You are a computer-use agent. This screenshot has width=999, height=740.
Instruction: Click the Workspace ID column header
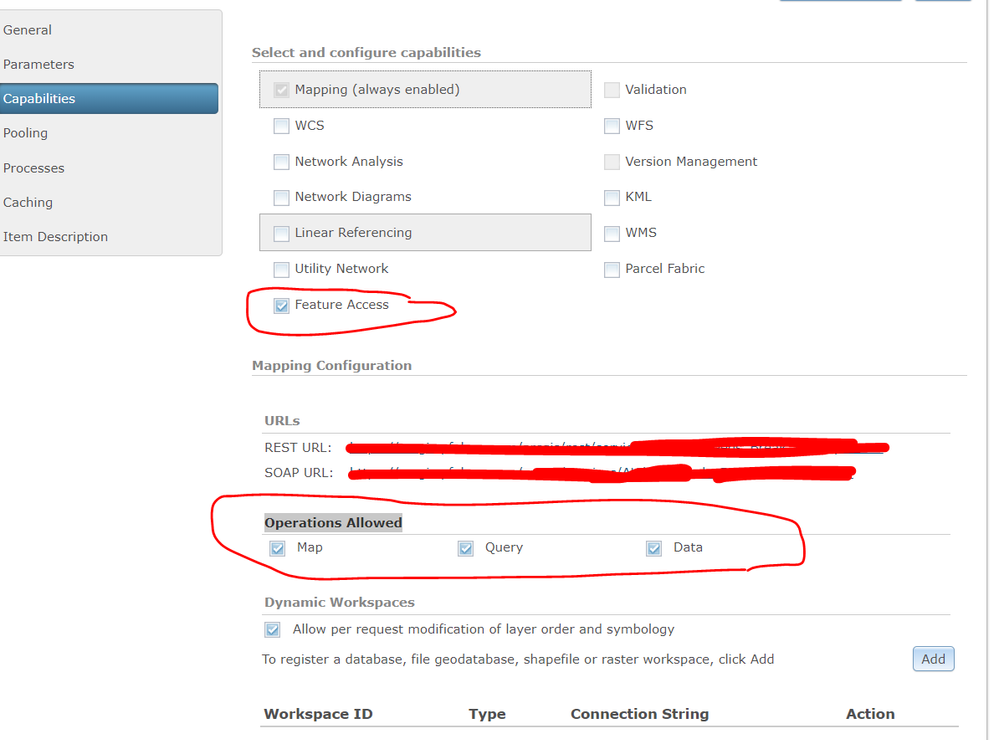tap(318, 714)
